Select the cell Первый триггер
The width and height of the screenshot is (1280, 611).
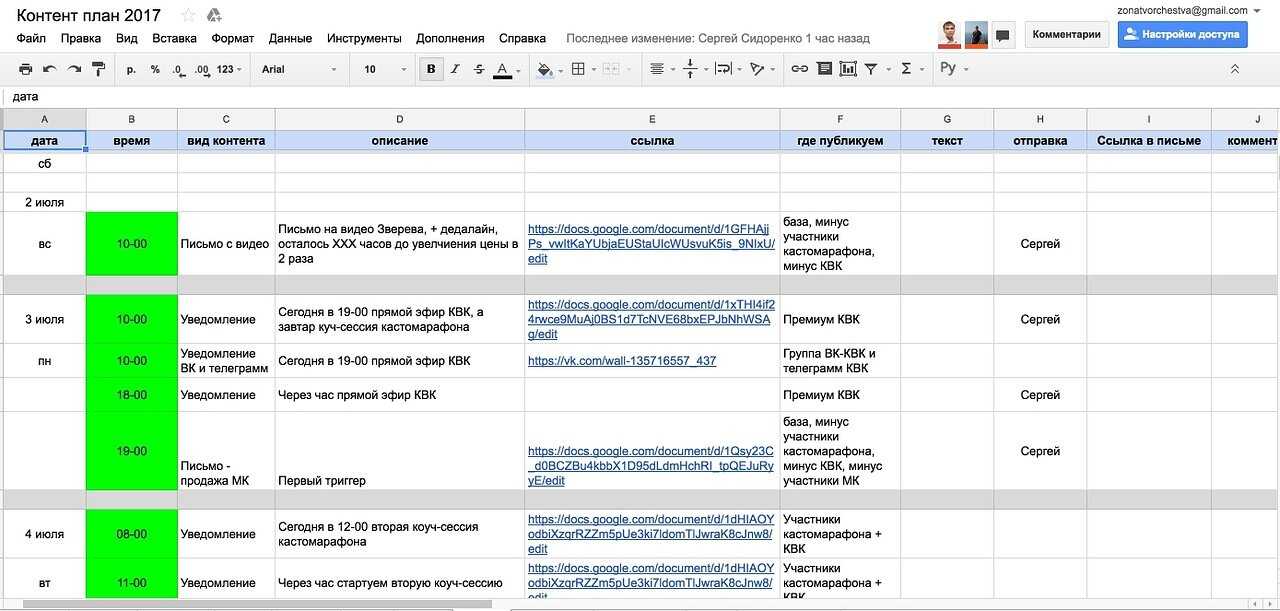(400, 451)
